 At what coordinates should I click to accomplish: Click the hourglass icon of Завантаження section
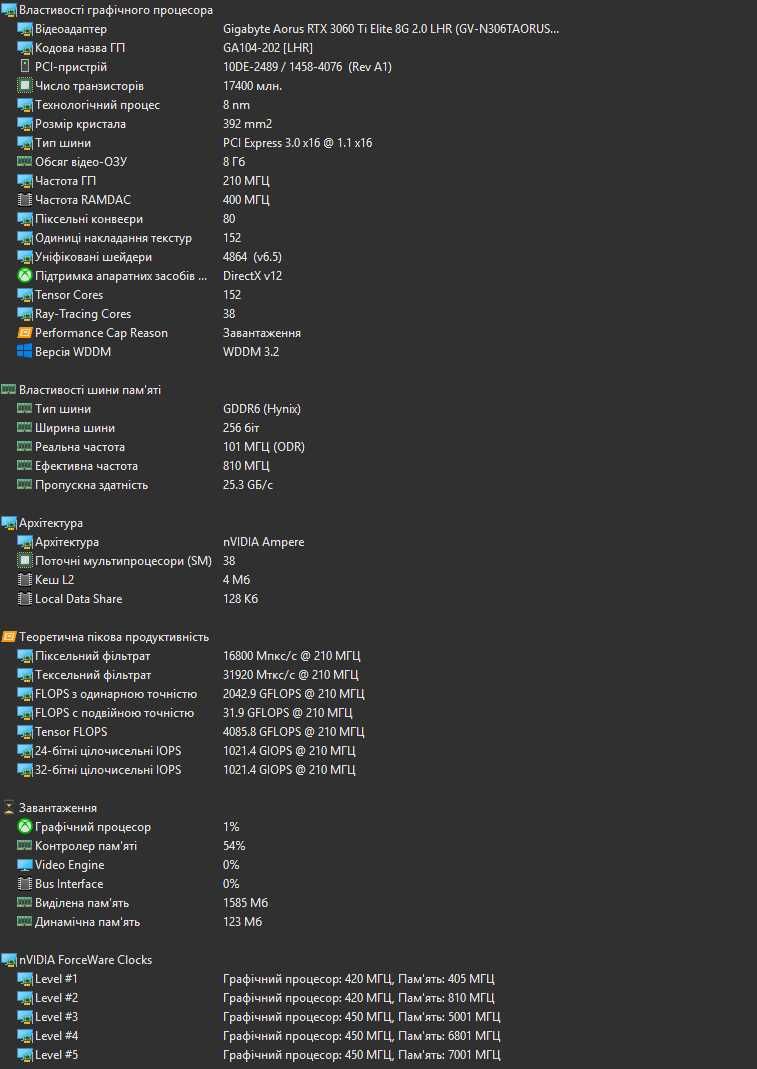point(8,808)
